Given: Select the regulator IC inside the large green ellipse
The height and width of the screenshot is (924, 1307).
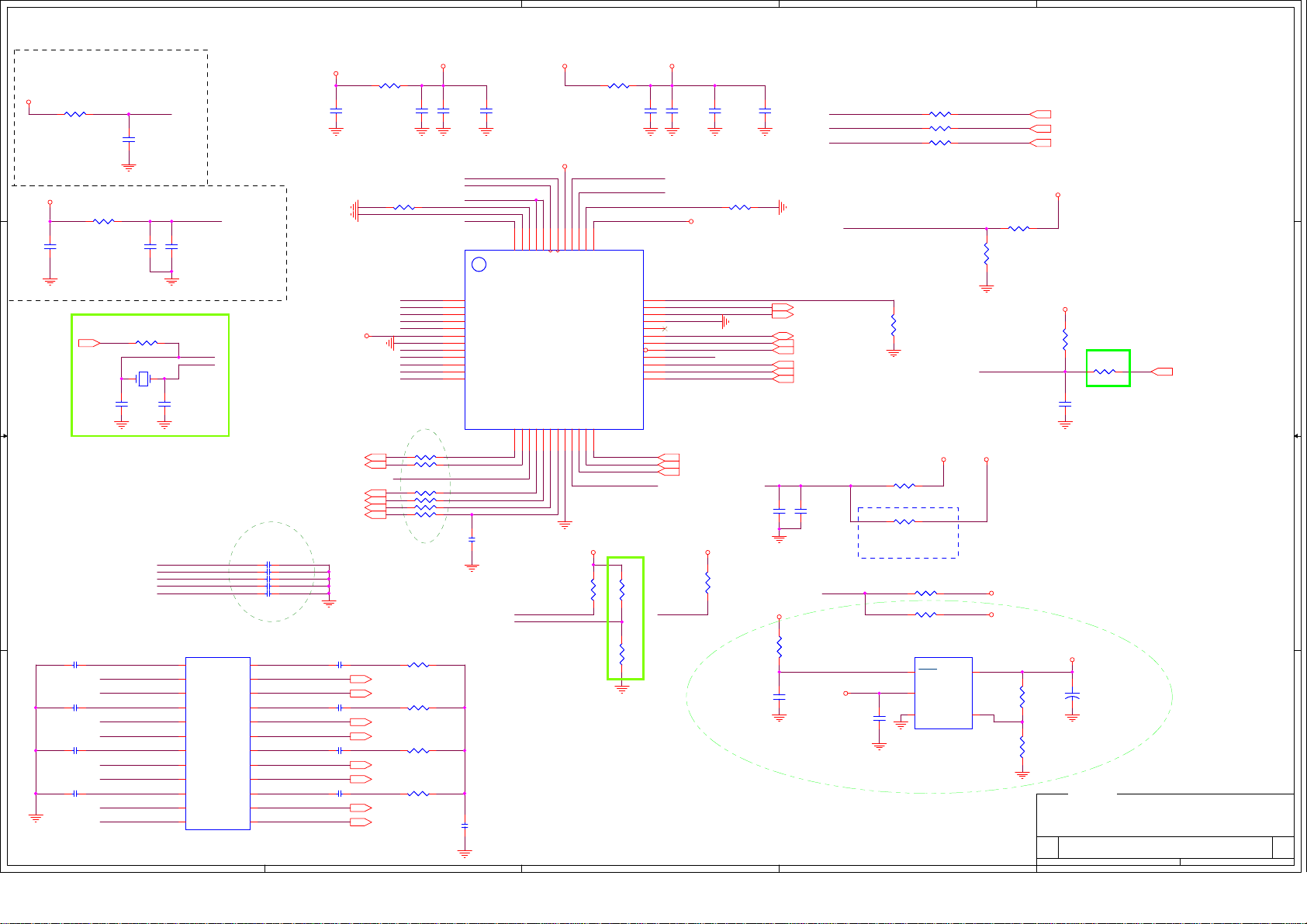Looking at the screenshot, I should point(943,693).
